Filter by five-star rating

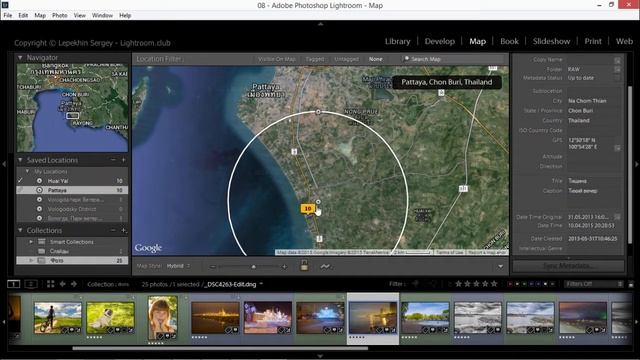pos(494,284)
